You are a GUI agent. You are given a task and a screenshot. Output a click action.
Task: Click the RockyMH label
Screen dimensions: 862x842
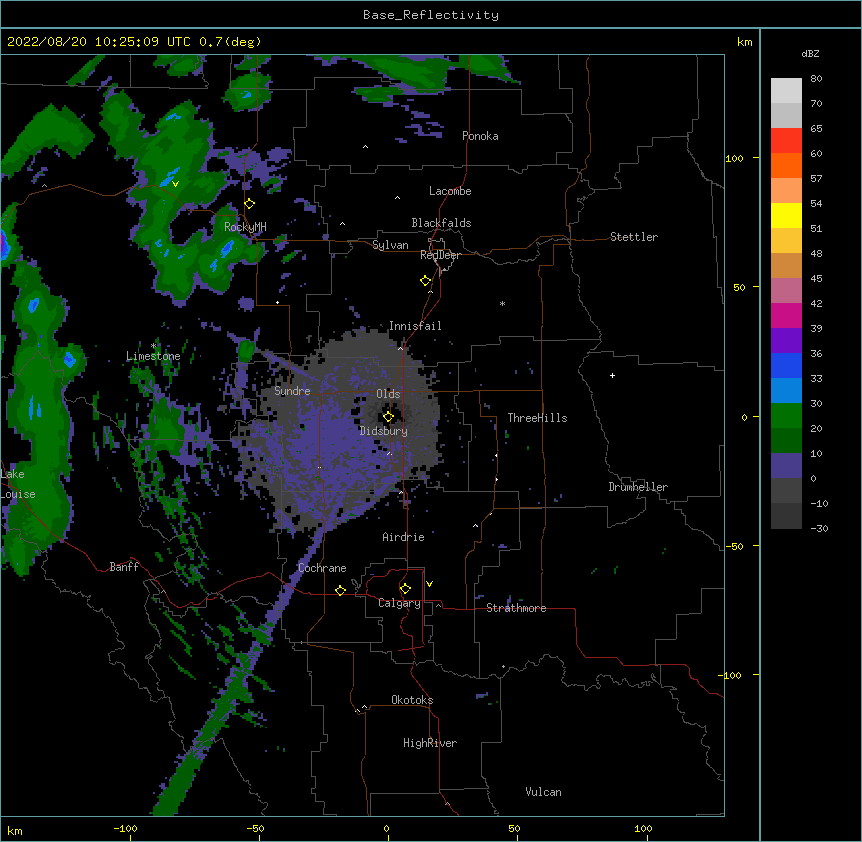coord(245,226)
